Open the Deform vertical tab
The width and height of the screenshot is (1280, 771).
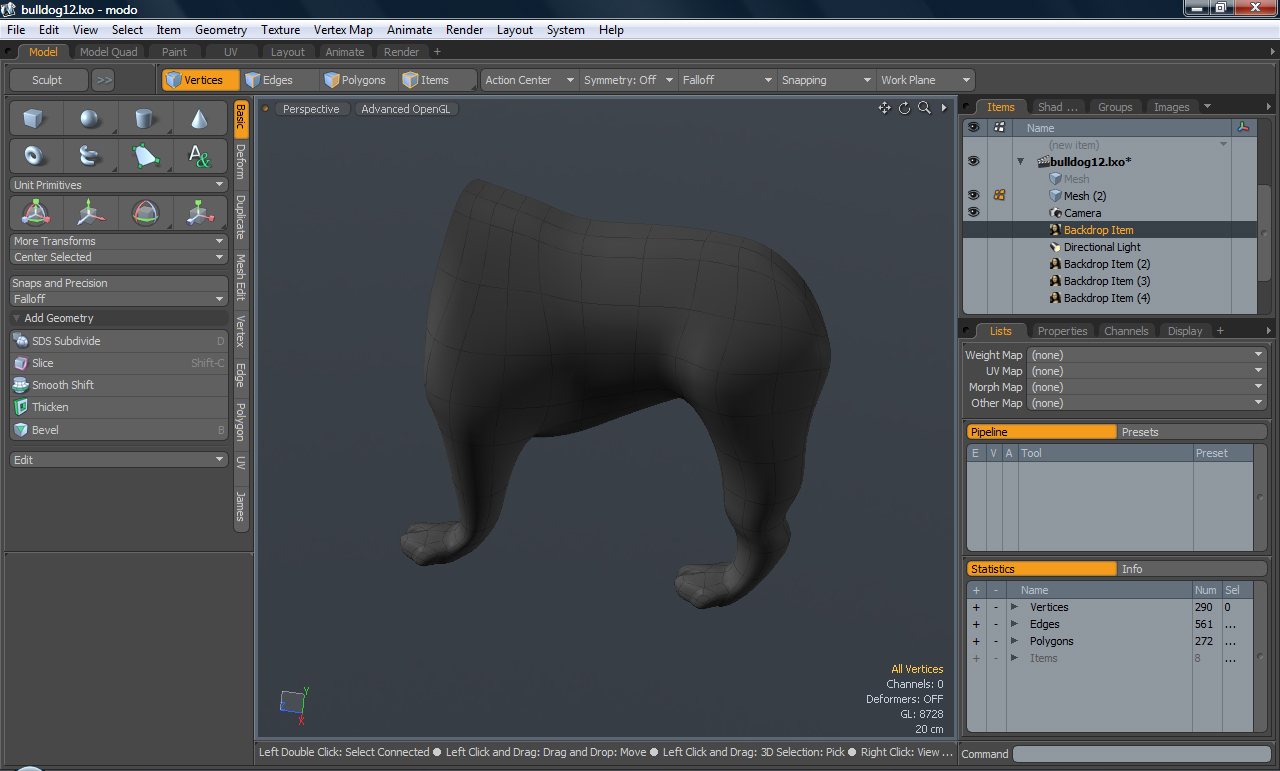pyautogui.click(x=241, y=161)
